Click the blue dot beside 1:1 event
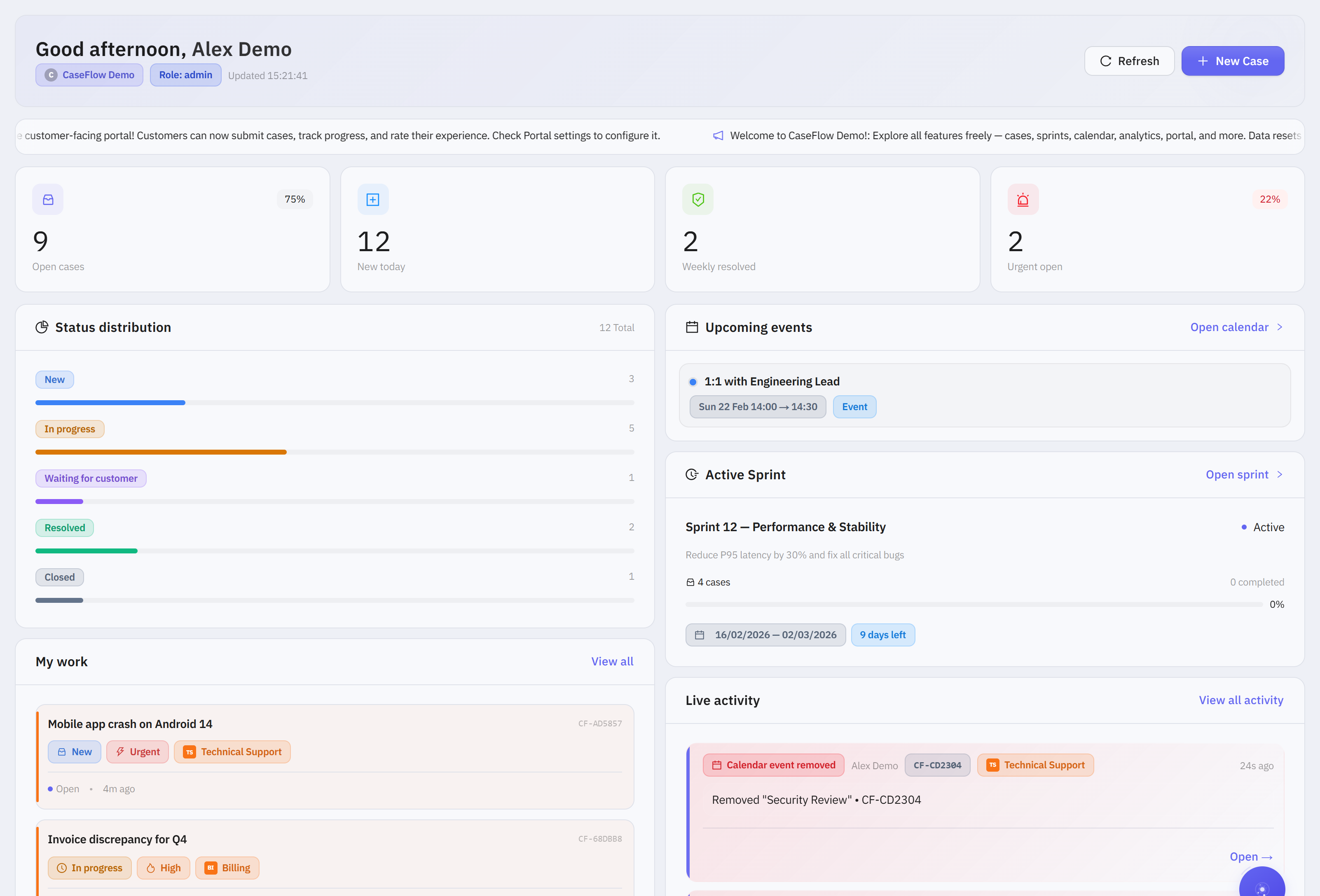The width and height of the screenshot is (1320, 896). 693,382
